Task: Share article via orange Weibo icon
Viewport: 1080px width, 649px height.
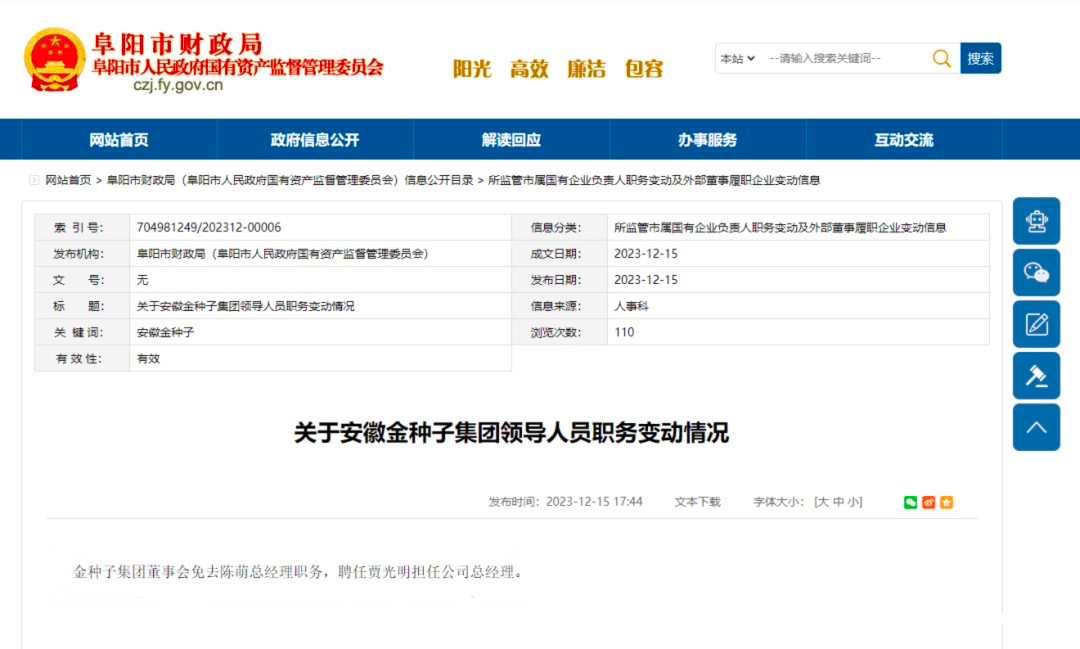Action: (x=928, y=502)
